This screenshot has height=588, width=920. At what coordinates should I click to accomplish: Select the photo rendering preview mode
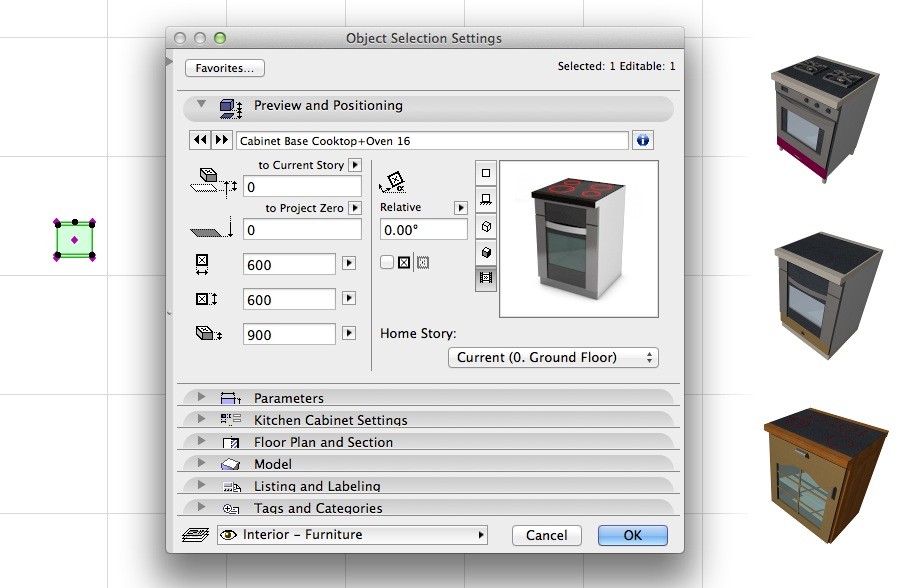pos(485,279)
